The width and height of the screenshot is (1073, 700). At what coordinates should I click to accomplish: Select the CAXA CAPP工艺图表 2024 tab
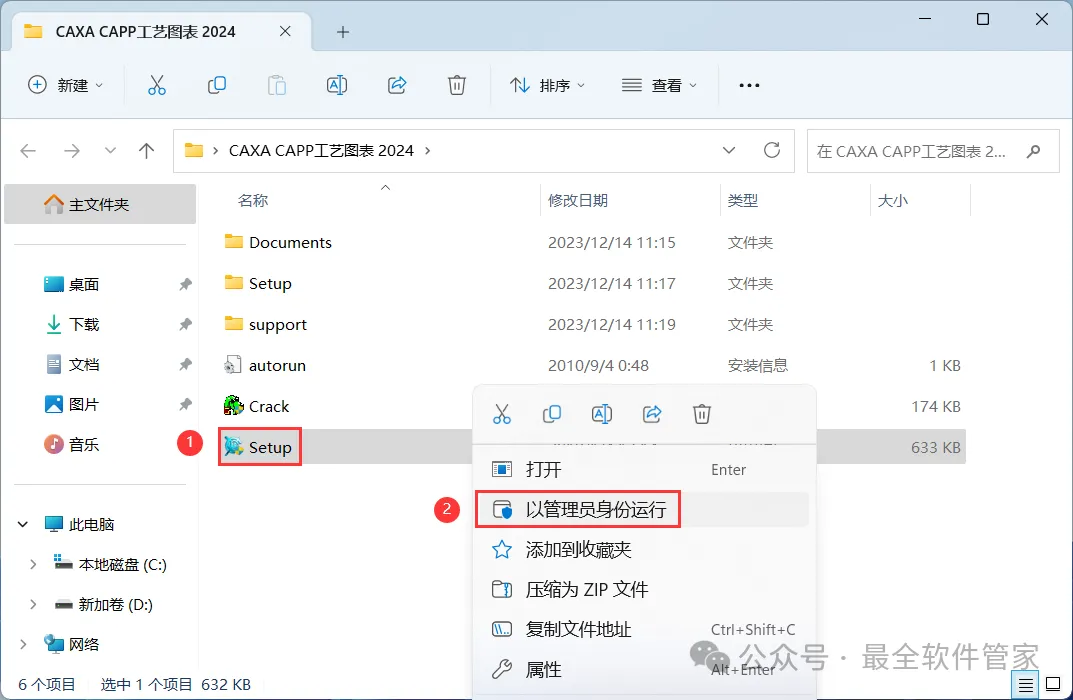(x=145, y=31)
